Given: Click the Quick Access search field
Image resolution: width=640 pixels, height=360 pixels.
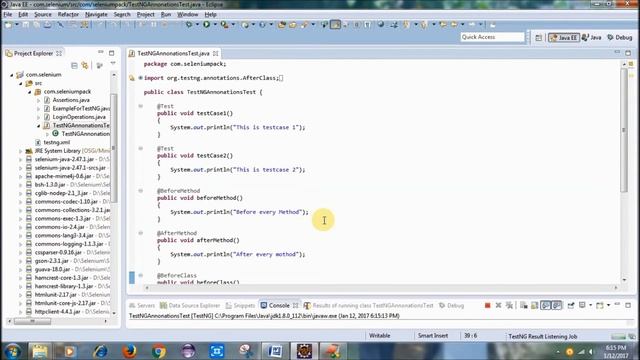Looking at the screenshot, I should pos(492,37).
